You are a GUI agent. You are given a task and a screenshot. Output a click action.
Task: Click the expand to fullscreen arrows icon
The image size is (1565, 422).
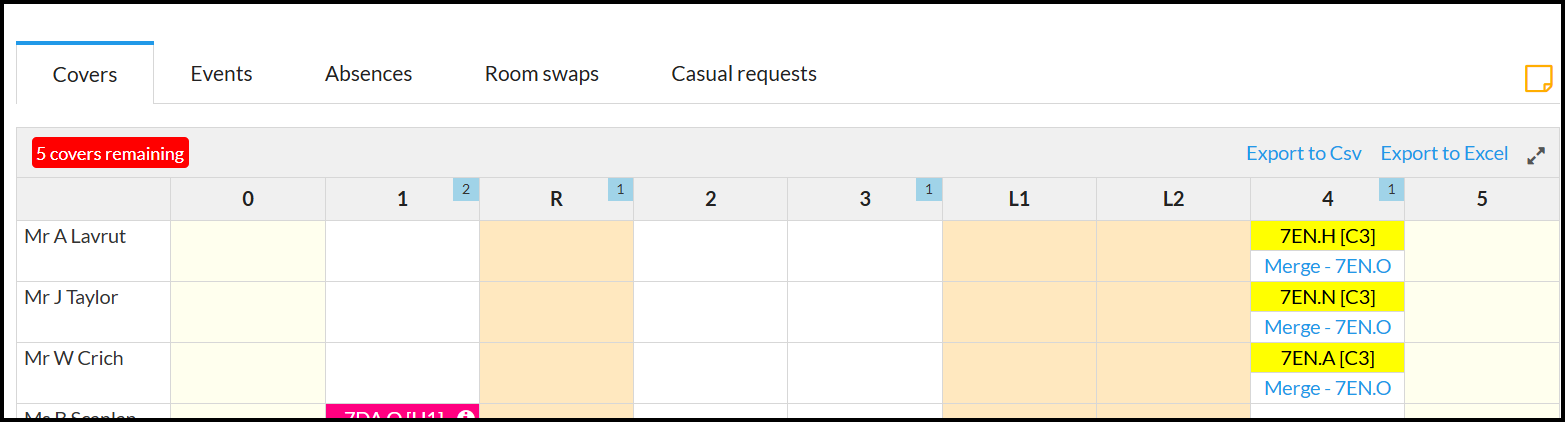[x=1536, y=155]
